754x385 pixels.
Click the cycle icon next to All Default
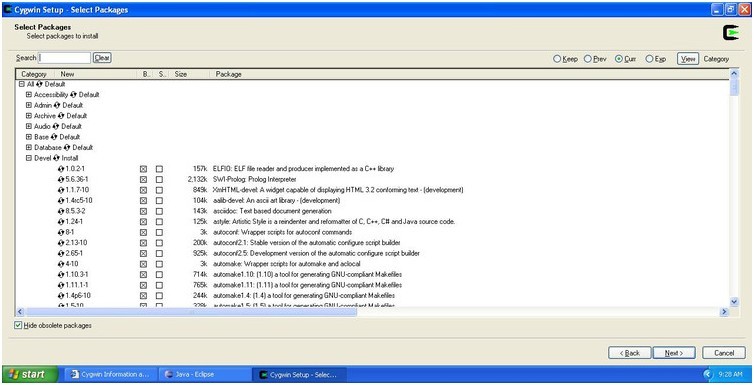tap(39, 84)
